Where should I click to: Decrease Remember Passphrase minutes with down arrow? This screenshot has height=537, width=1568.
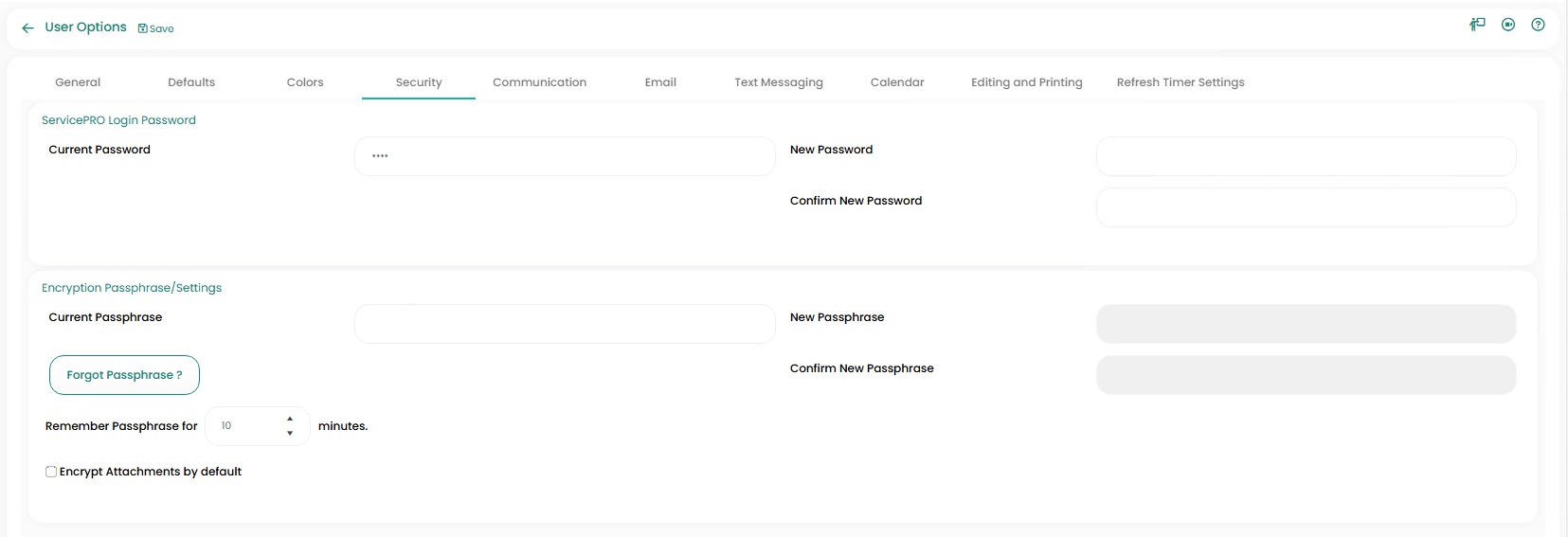(x=290, y=434)
